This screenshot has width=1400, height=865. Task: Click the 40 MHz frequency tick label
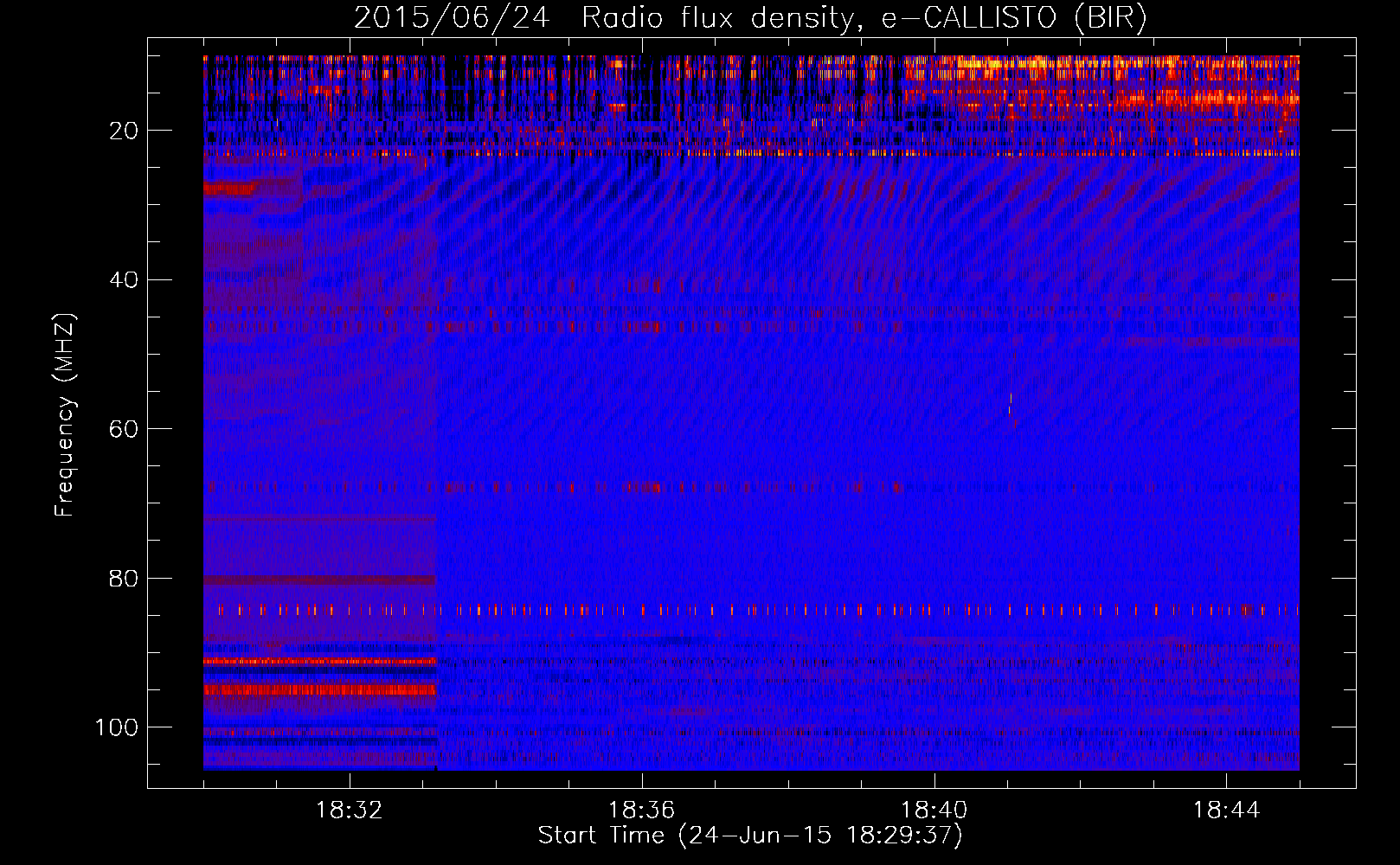[x=124, y=280]
